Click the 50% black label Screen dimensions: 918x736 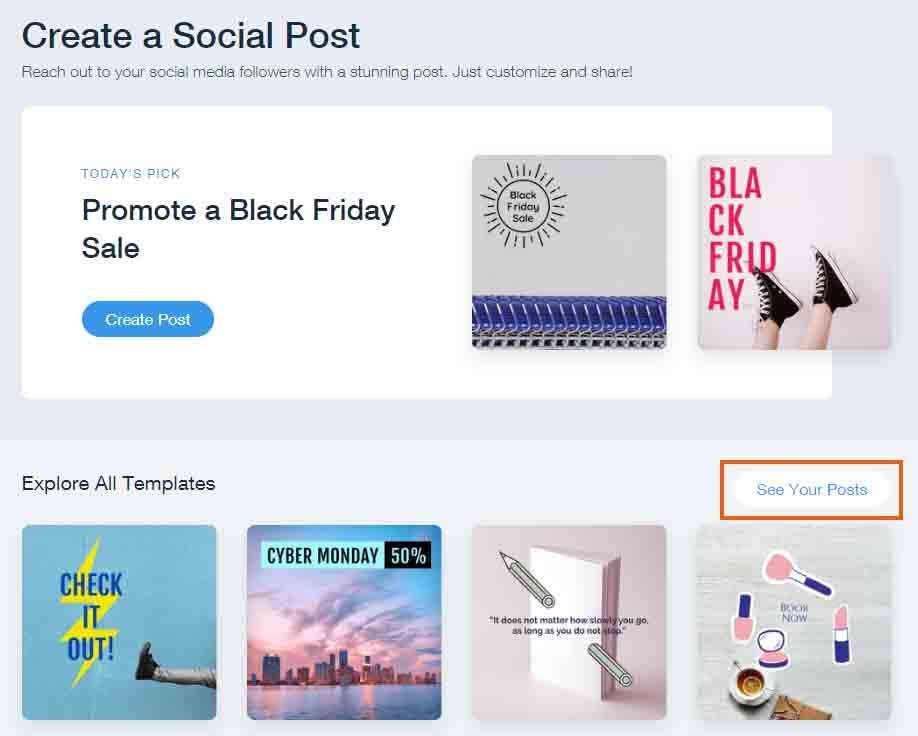click(407, 555)
